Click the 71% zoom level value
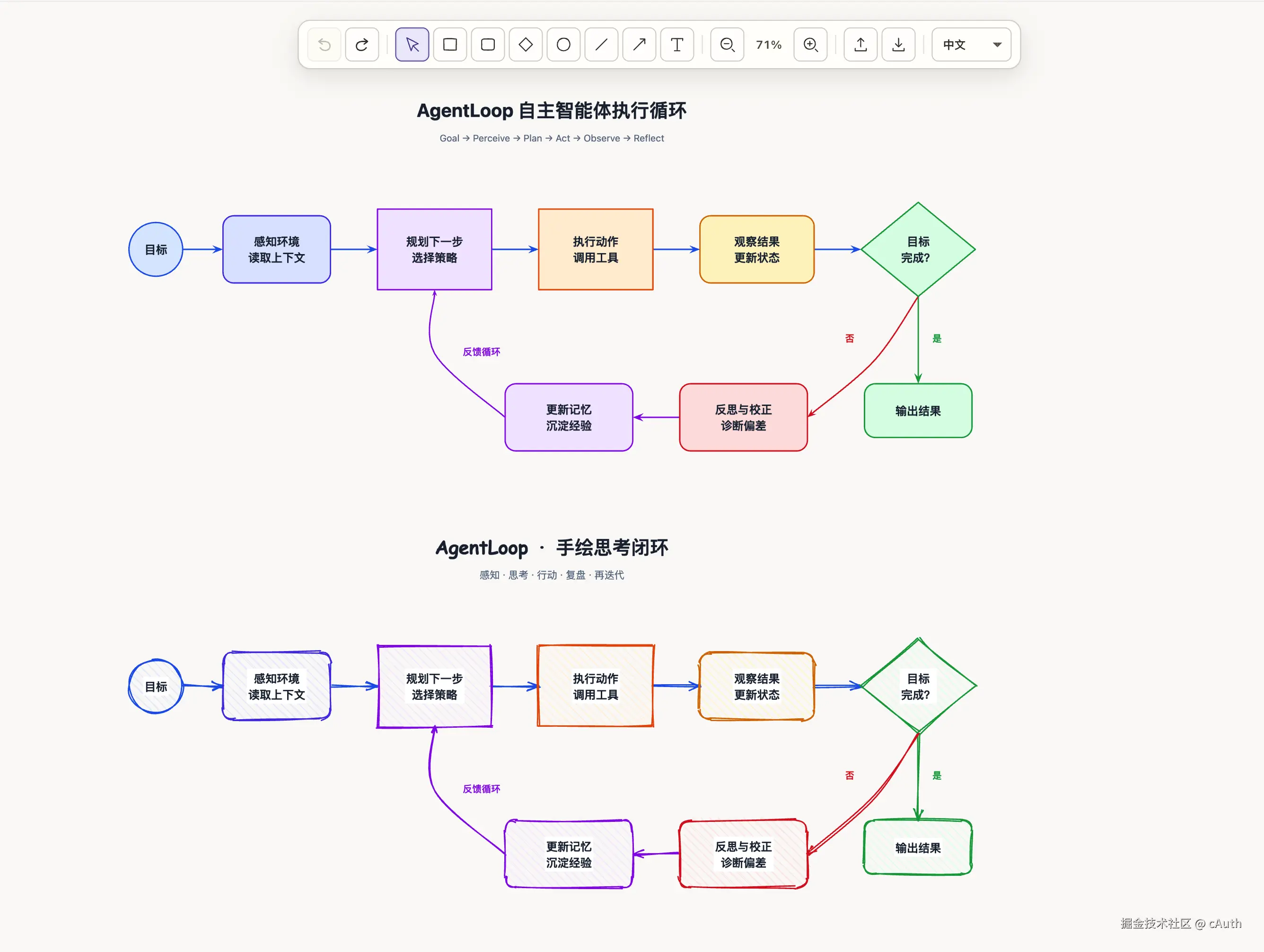The height and width of the screenshot is (952, 1264). [x=769, y=44]
